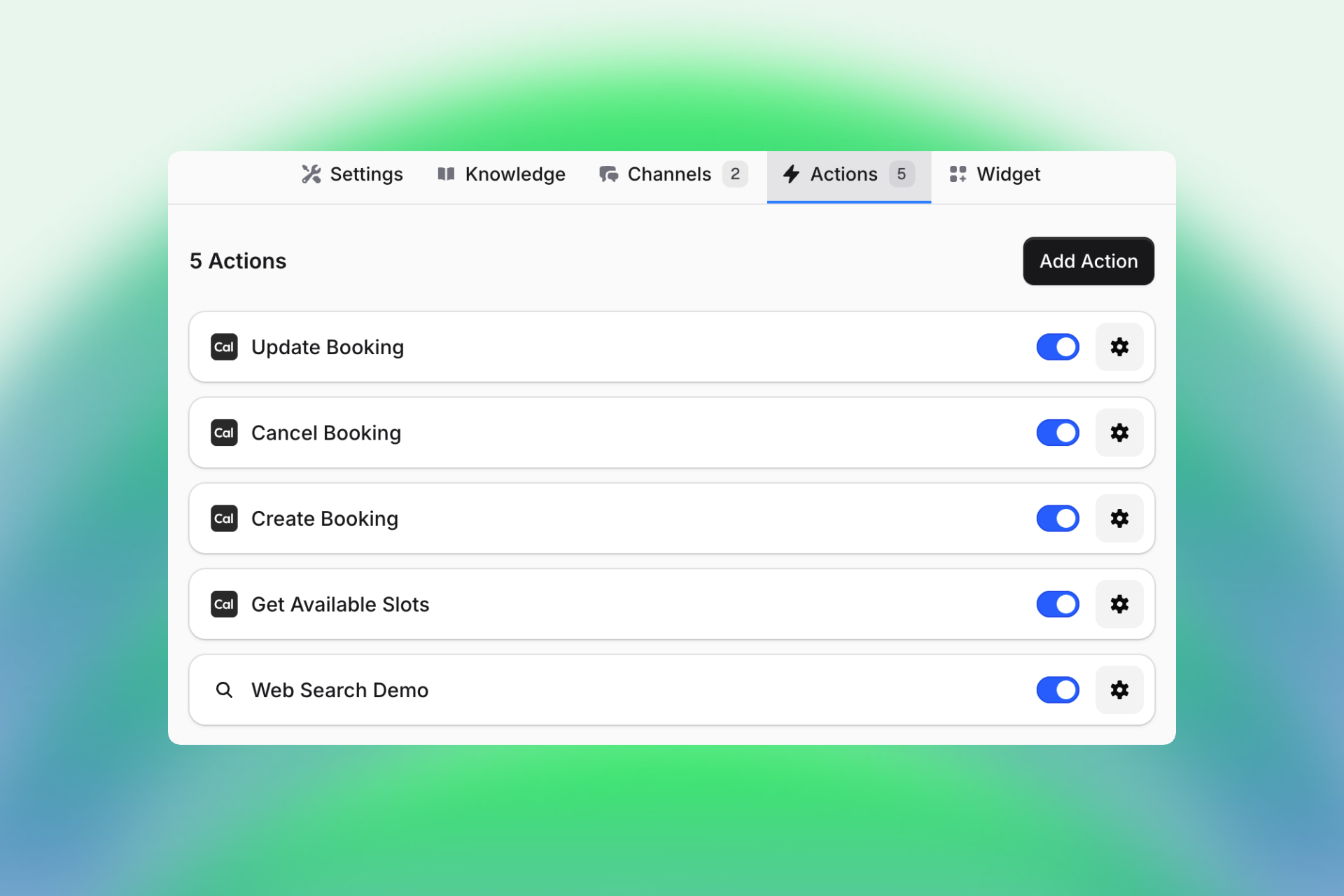Toggle the Create Booking action off
Screen dimensions: 1344x896
tap(1058, 519)
